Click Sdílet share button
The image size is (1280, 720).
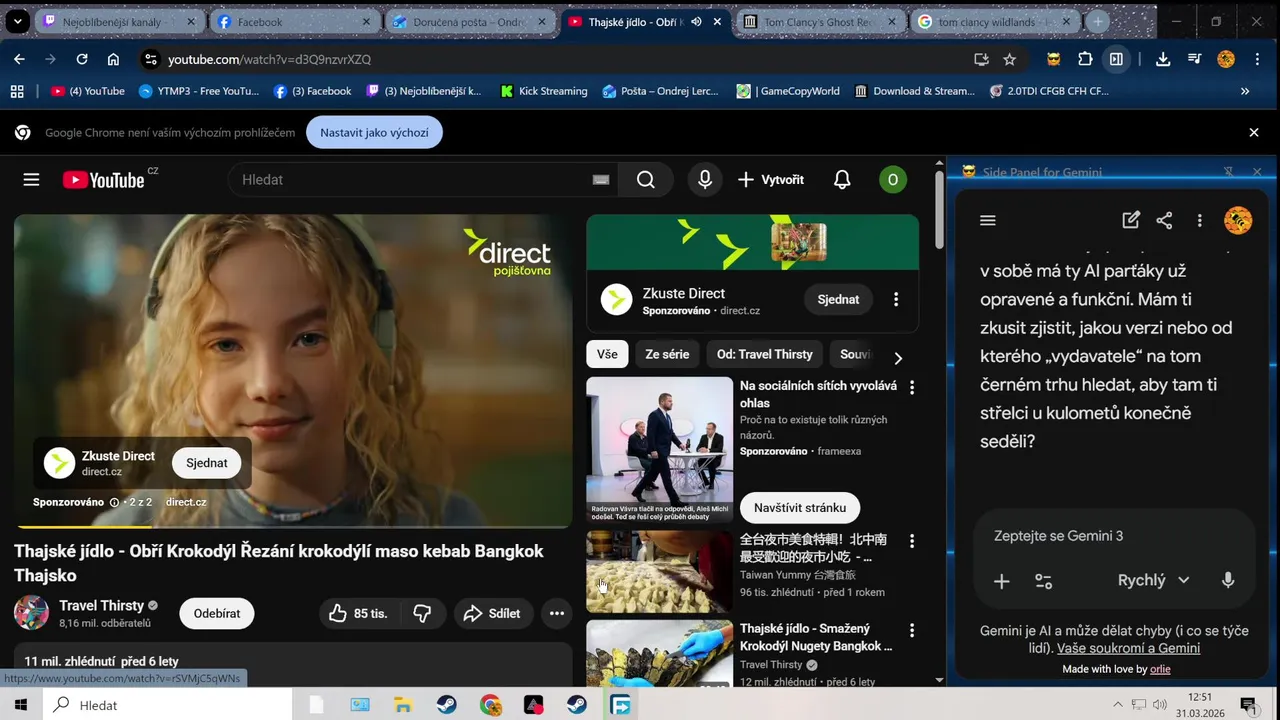pos(492,613)
